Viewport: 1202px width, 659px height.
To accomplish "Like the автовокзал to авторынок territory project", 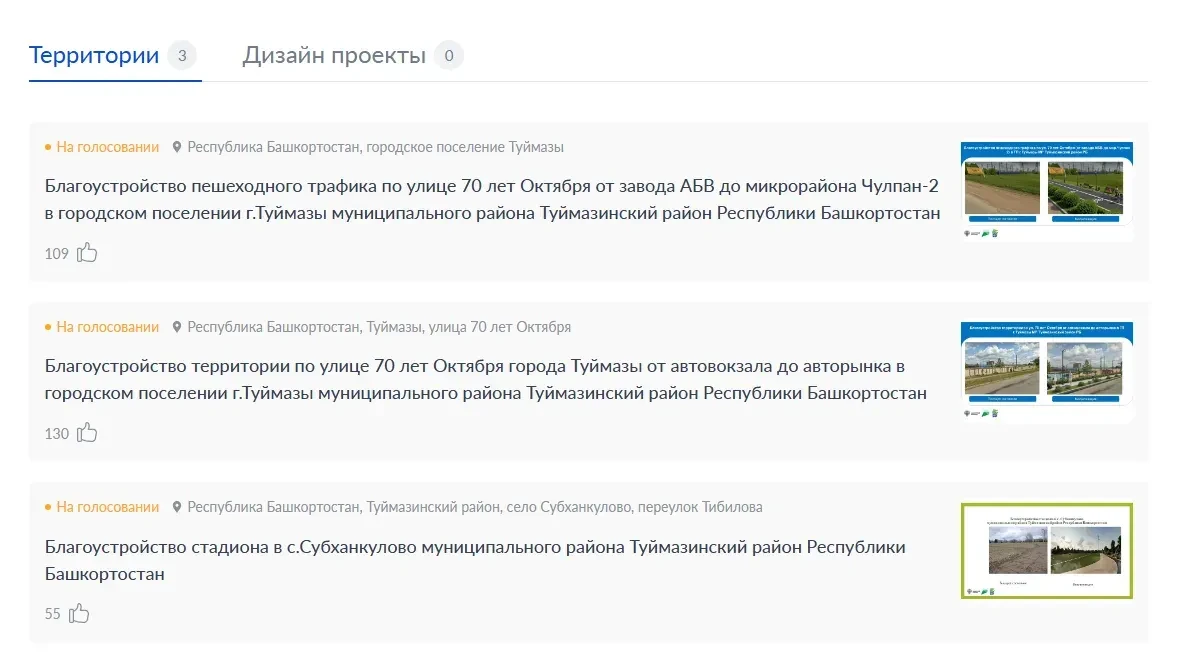I will coord(87,433).
